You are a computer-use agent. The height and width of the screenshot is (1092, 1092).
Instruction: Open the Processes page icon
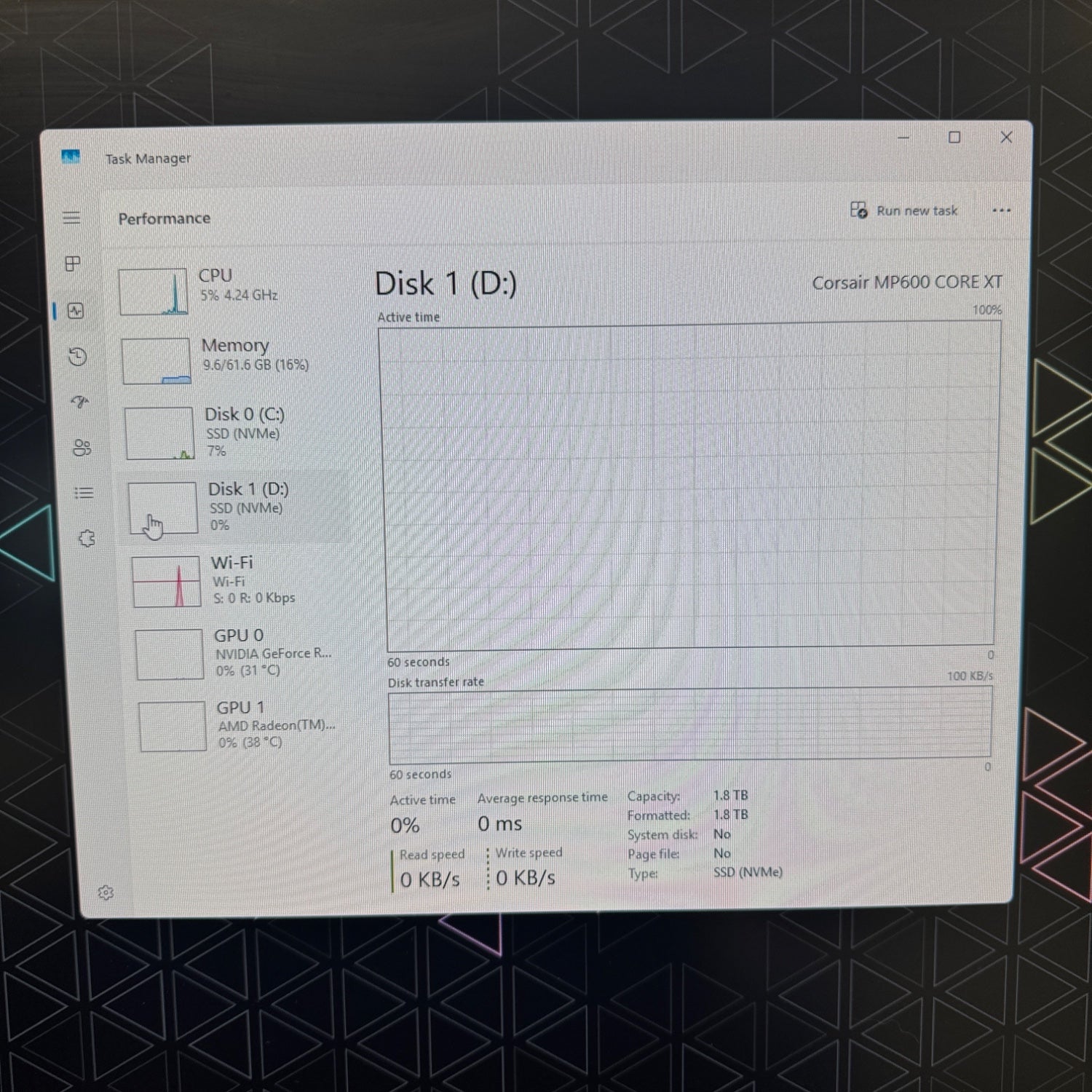[x=73, y=264]
